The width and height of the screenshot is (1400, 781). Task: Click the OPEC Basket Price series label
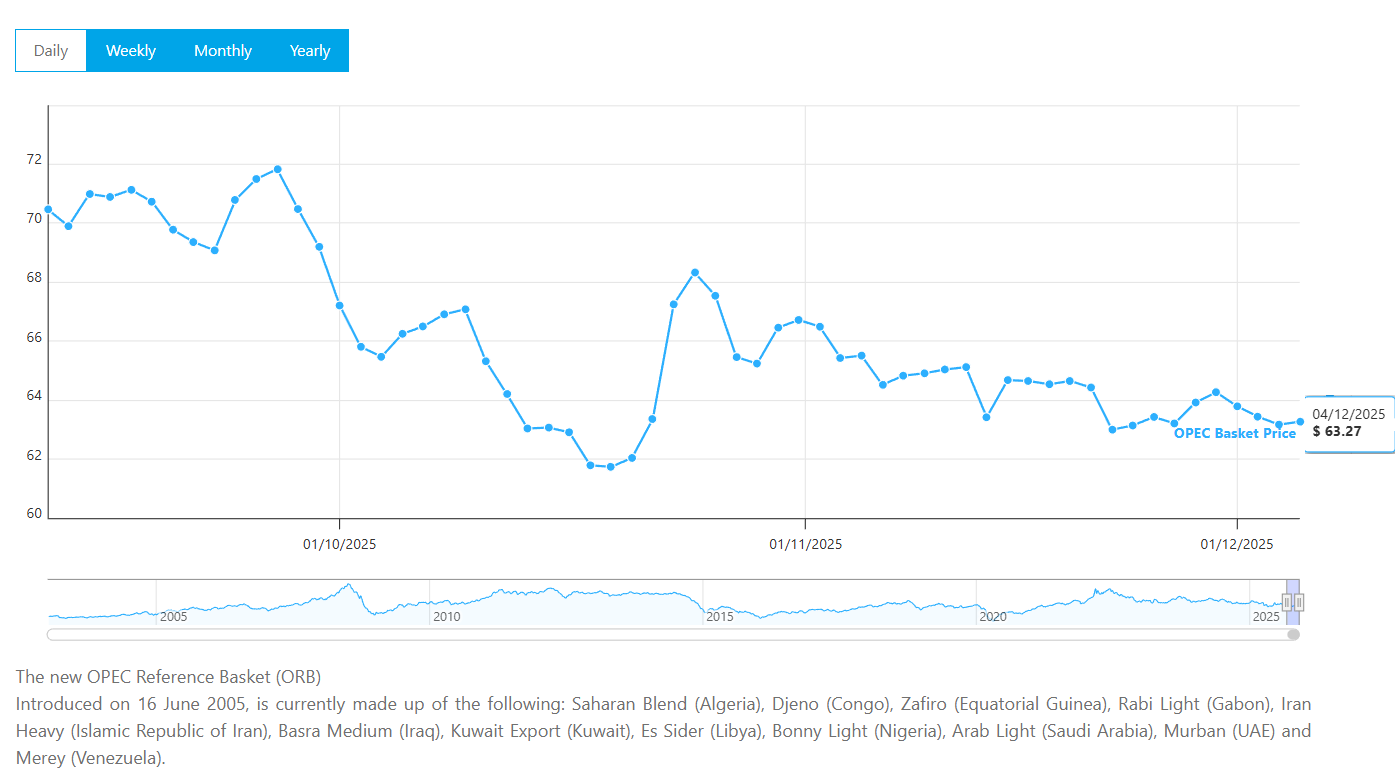pos(1234,434)
